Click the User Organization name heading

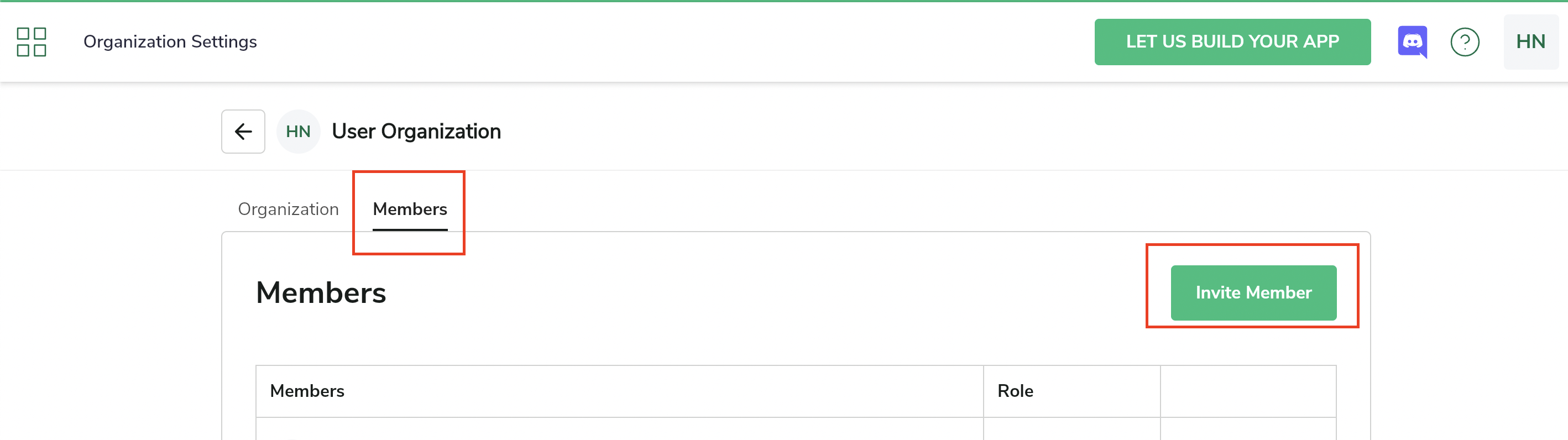coord(416,132)
